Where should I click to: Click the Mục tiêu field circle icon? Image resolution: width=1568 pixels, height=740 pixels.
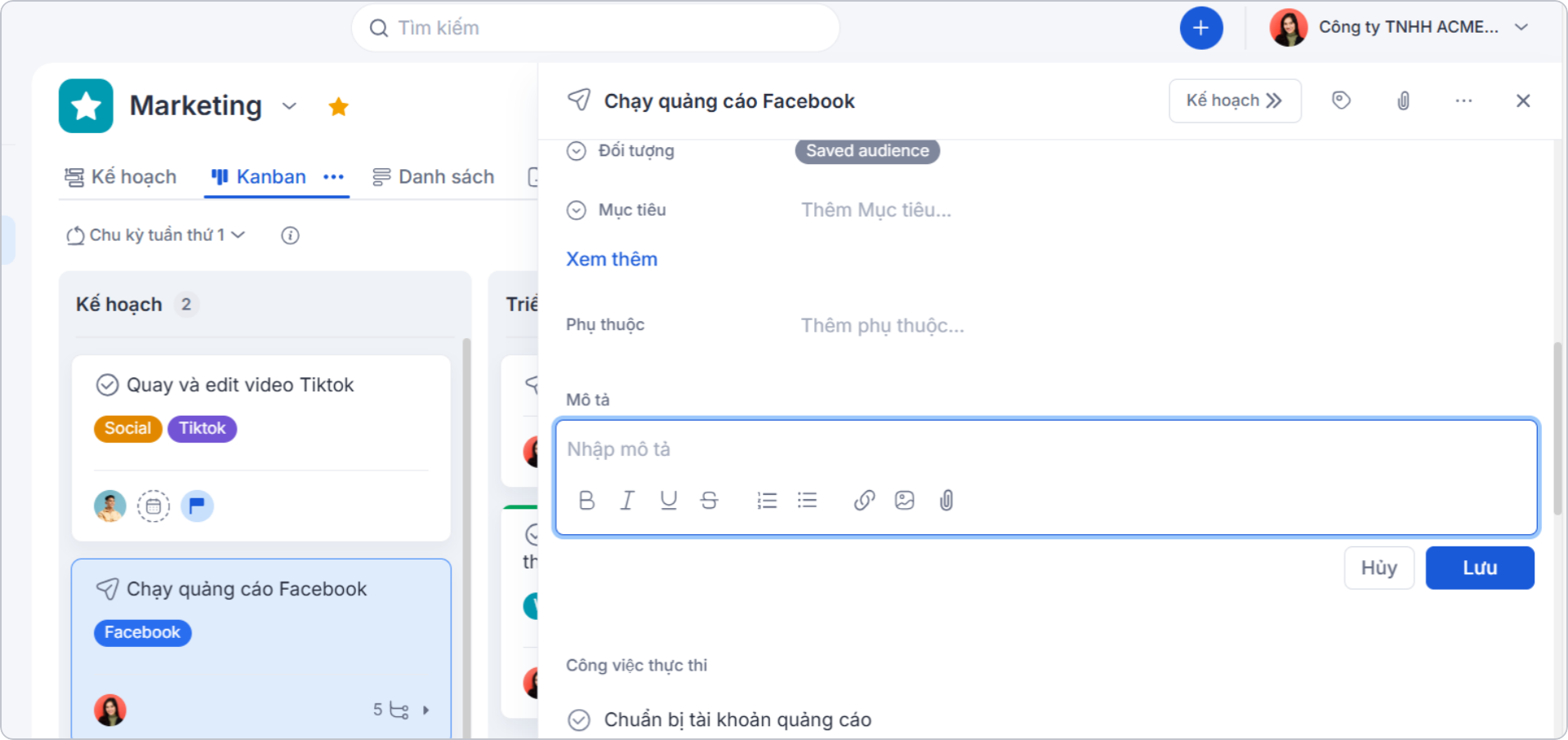(x=577, y=210)
